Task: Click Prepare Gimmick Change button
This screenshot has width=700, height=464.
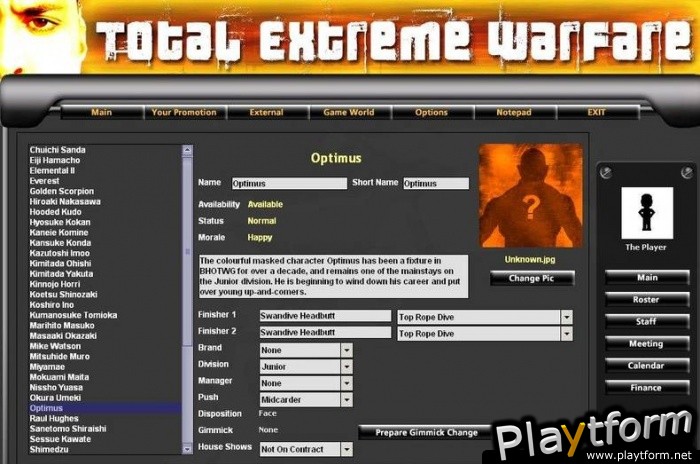Action: (426, 432)
